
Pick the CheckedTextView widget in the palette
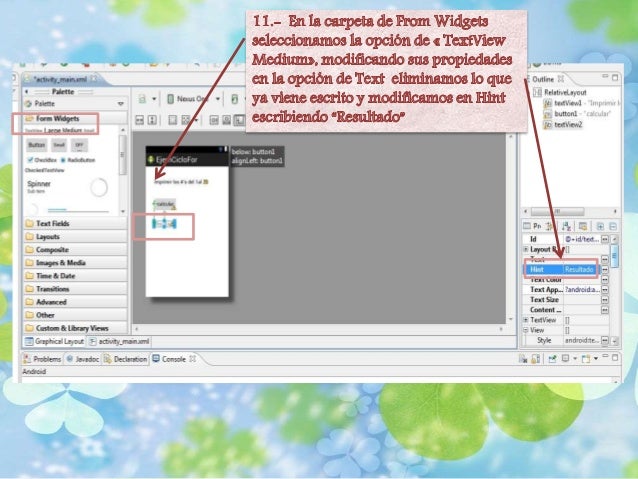(44, 170)
